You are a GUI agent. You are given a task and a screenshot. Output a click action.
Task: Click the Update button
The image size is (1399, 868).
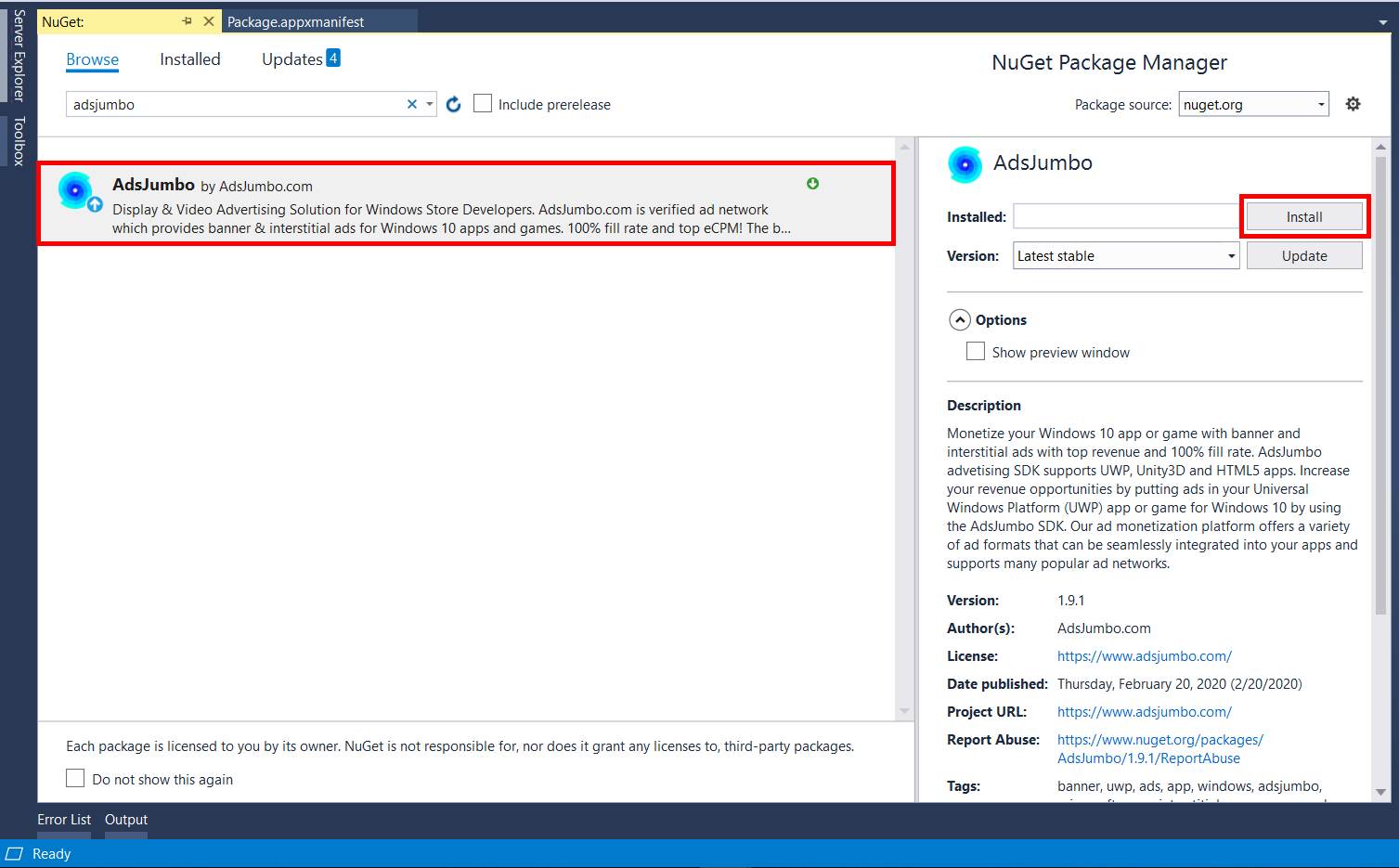[x=1304, y=255]
